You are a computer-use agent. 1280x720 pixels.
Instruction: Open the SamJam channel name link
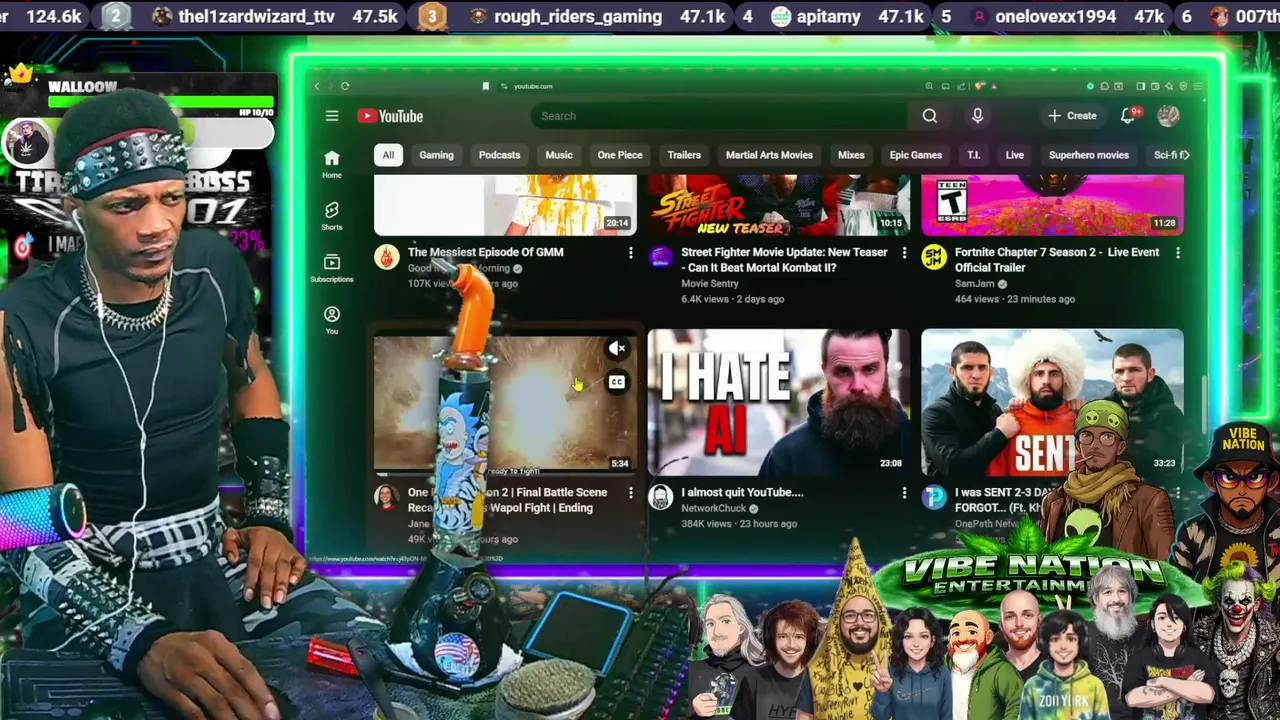click(x=975, y=284)
